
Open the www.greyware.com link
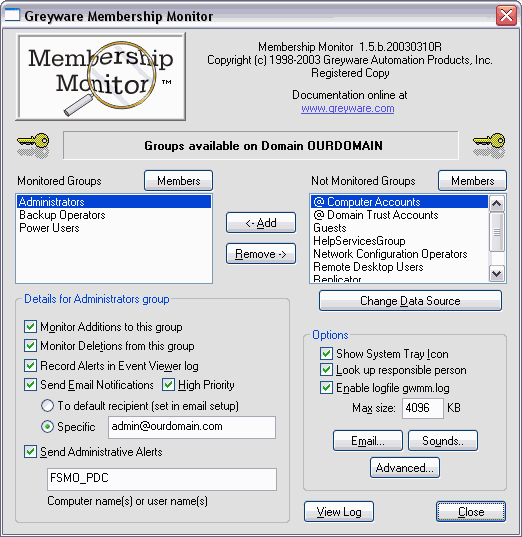pos(348,108)
